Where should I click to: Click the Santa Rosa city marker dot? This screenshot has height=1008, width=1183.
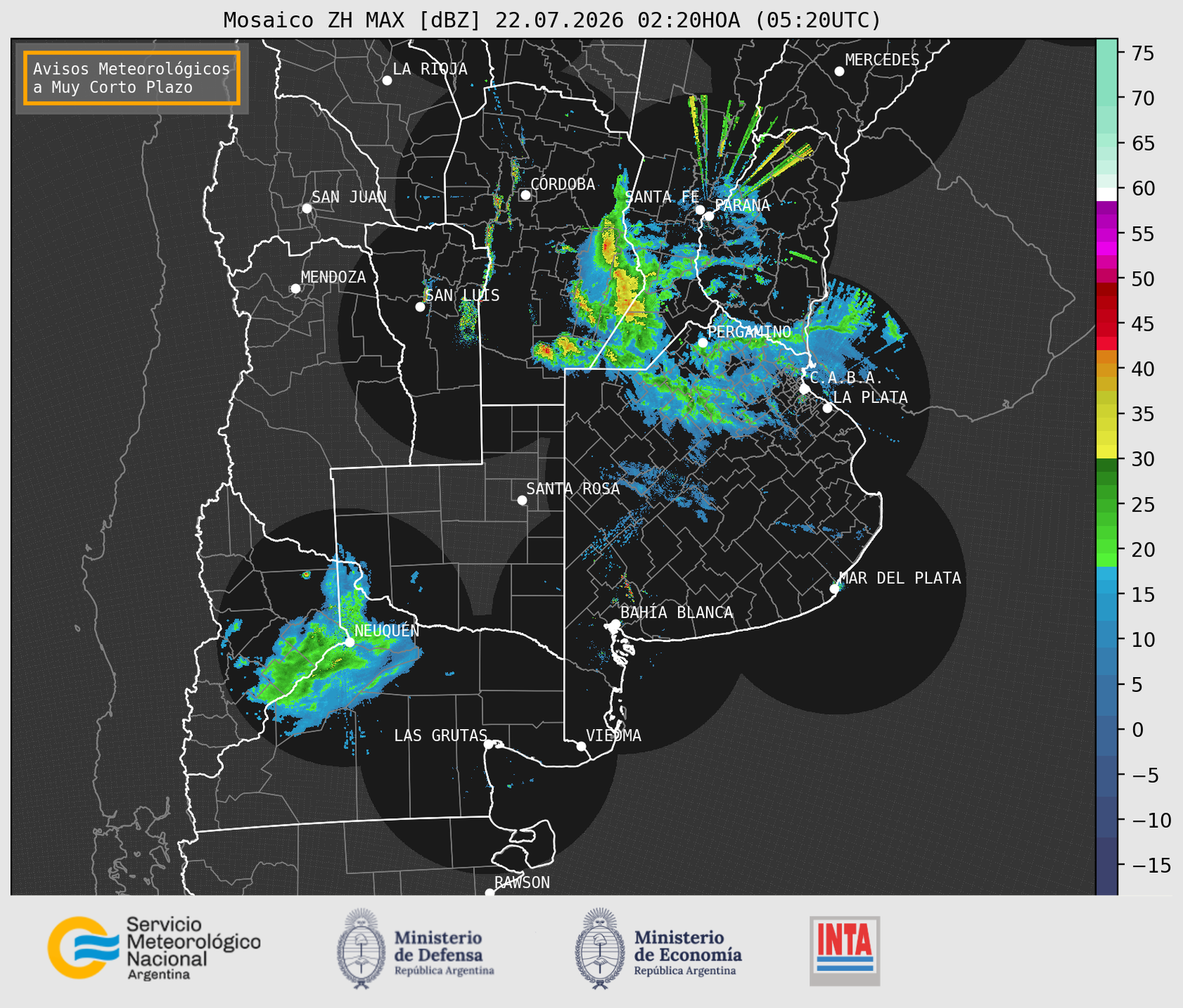[522, 500]
